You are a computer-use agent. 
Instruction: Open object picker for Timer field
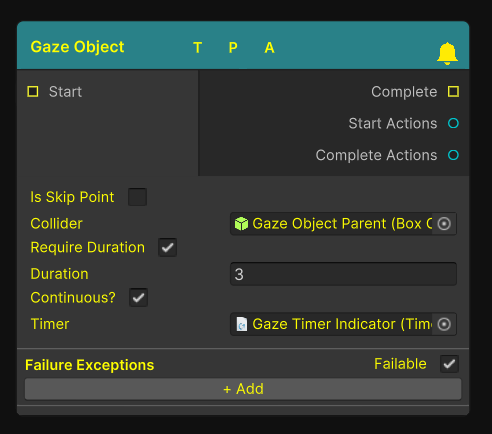(444, 324)
